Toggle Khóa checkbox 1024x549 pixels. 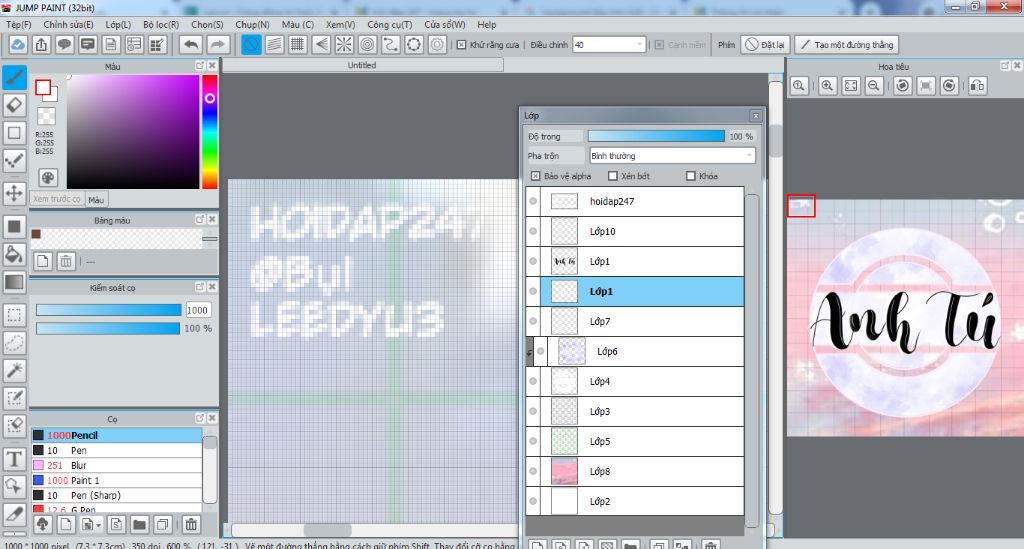(x=690, y=176)
